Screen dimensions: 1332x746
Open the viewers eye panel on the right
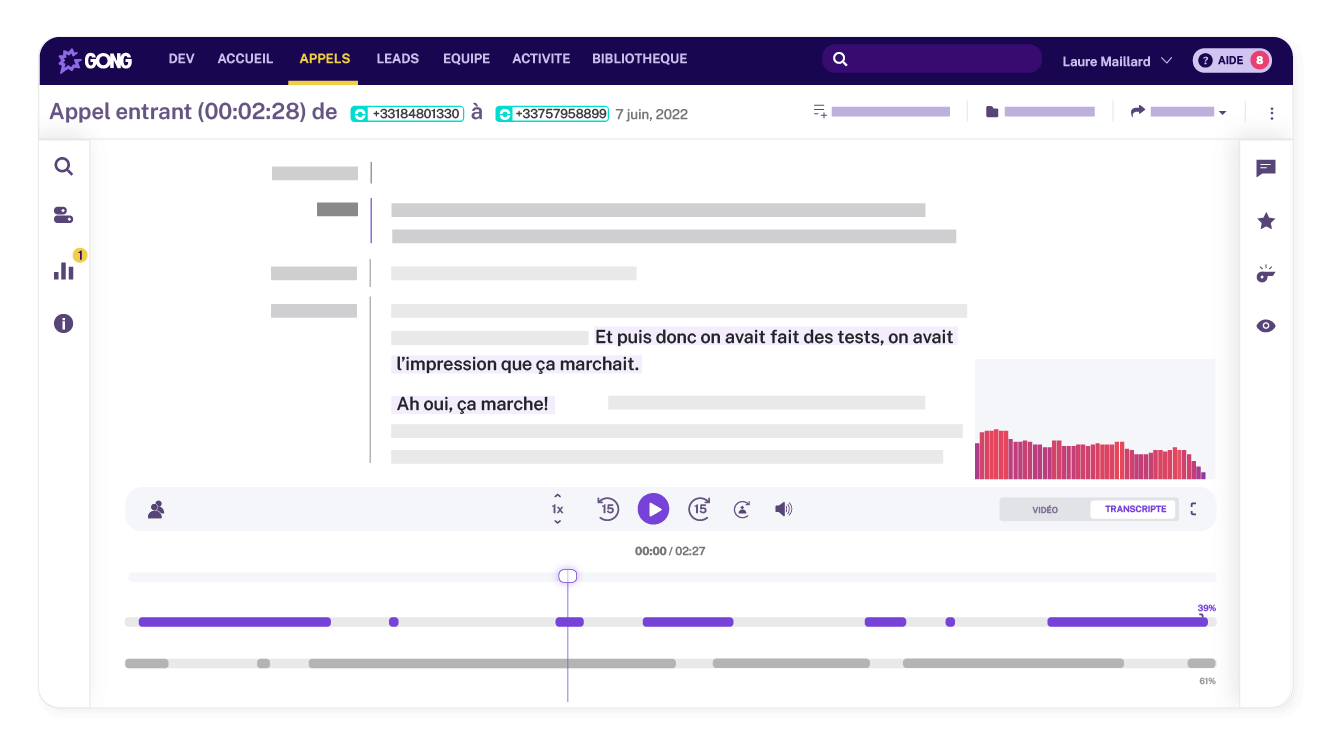pyautogui.click(x=1266, y=325)
